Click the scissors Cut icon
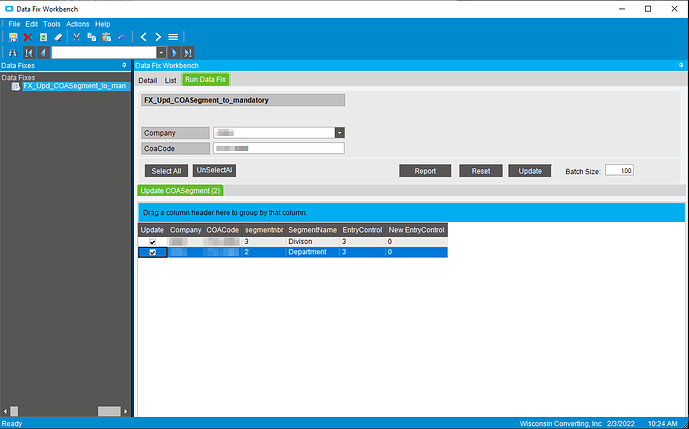This screenshot has height=429, width=689. [76, 37]
